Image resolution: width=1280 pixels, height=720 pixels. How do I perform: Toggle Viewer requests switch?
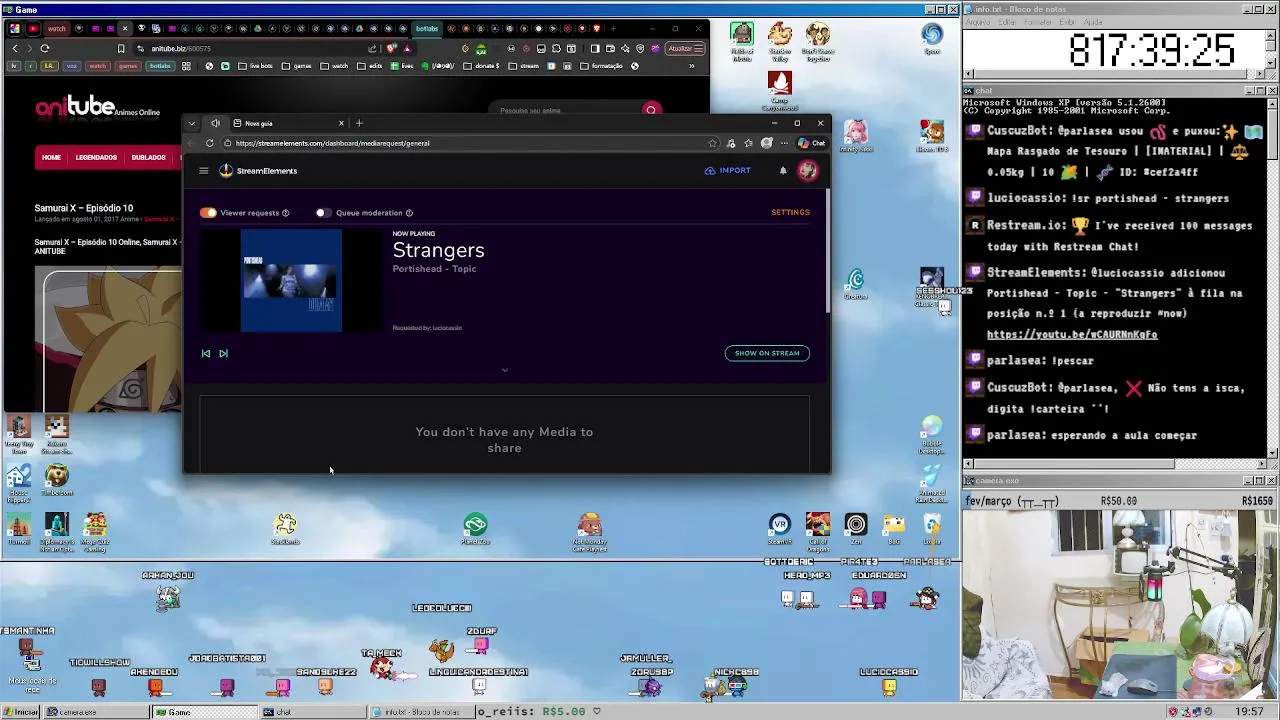(208, 213)
